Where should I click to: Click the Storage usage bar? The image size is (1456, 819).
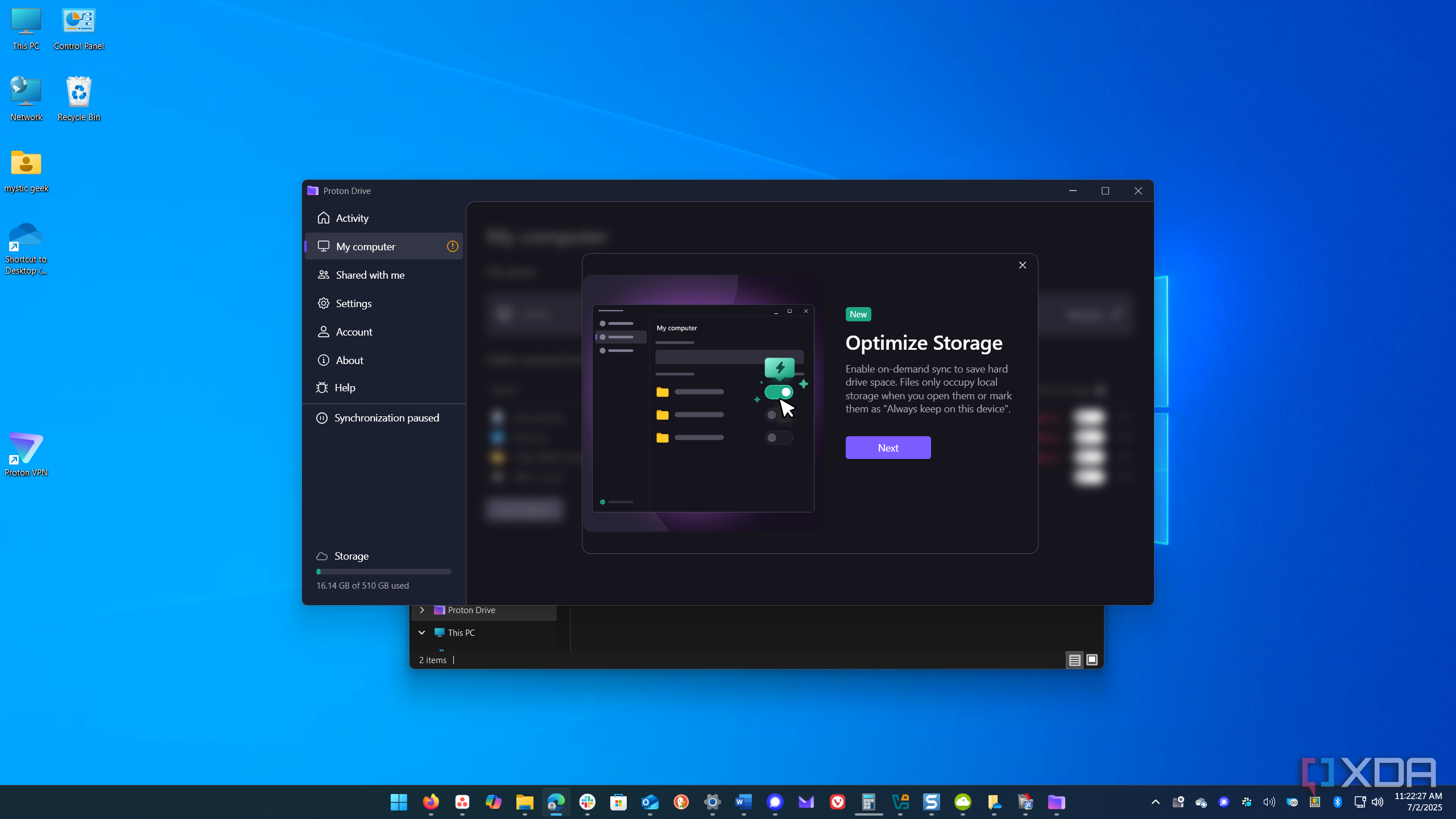tap(384, 572)
